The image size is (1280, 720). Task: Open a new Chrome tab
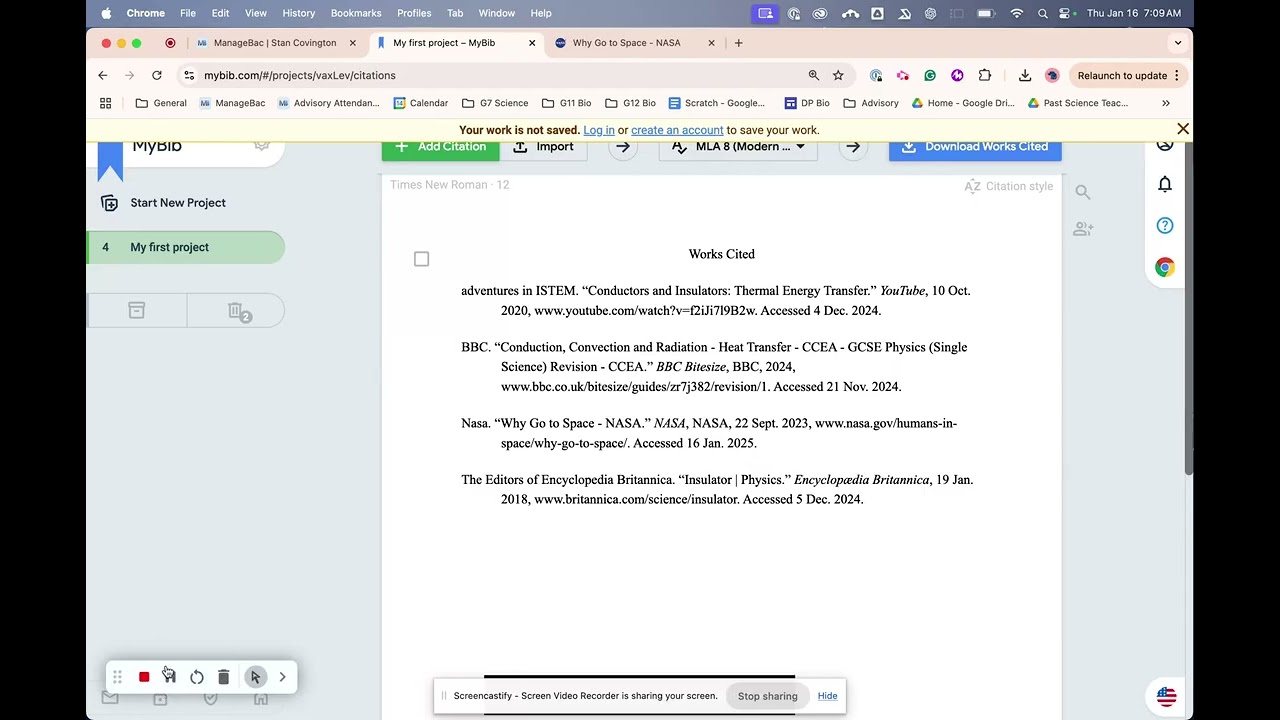[x=739, y=43]
